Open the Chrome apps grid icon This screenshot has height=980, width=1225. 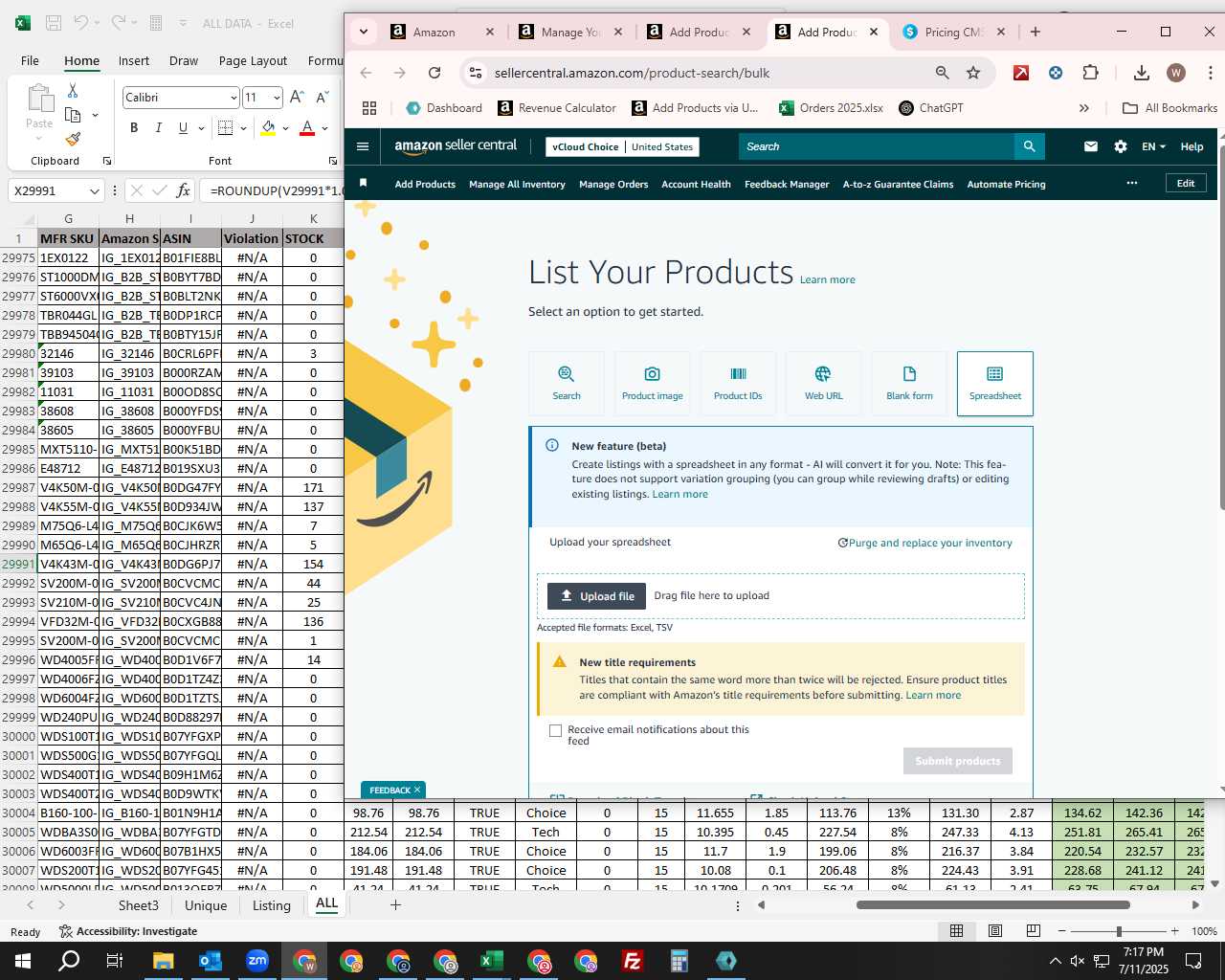[x=369, y=108]
